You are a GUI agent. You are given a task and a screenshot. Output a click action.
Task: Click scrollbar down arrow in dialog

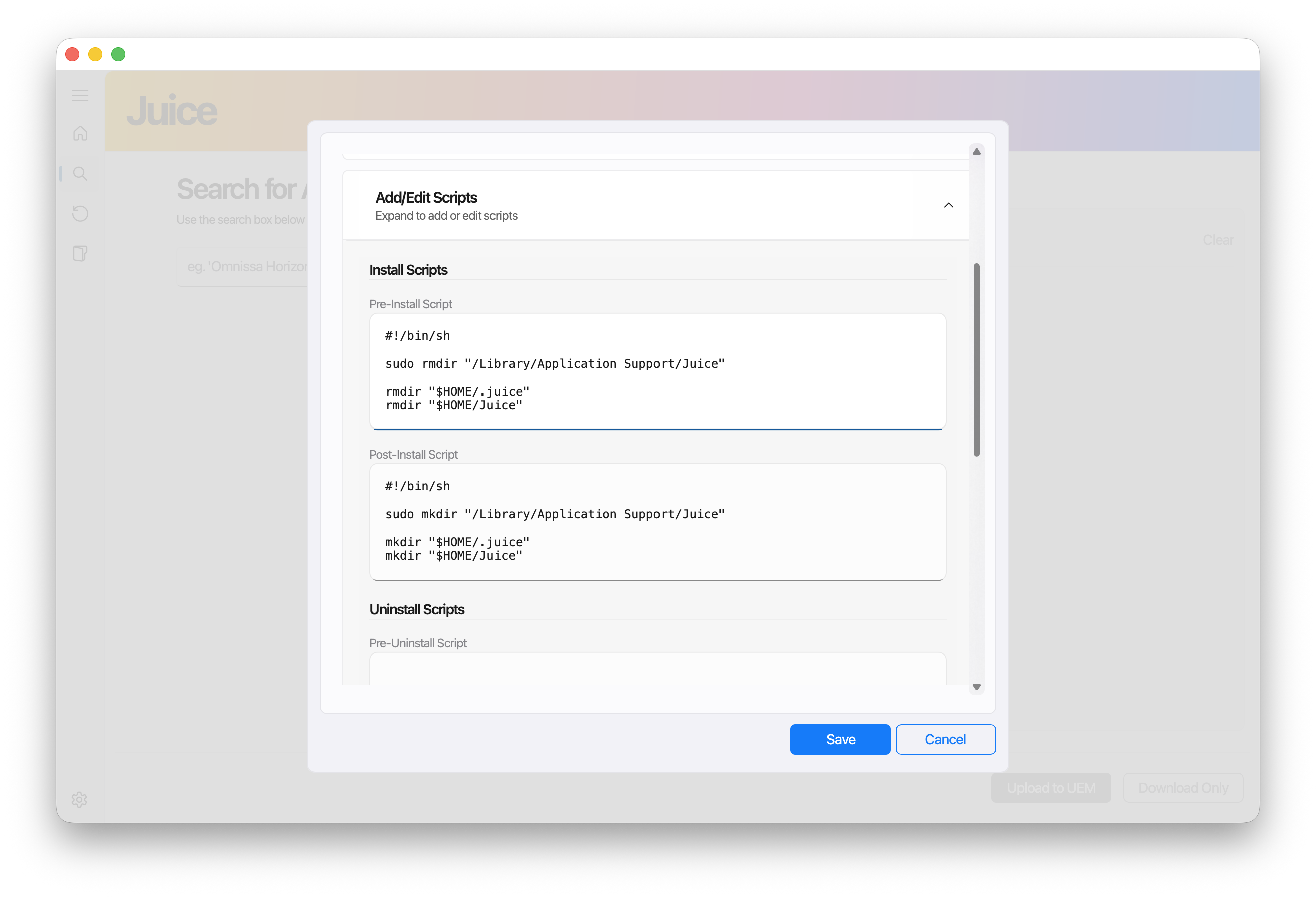coord(976,687)
